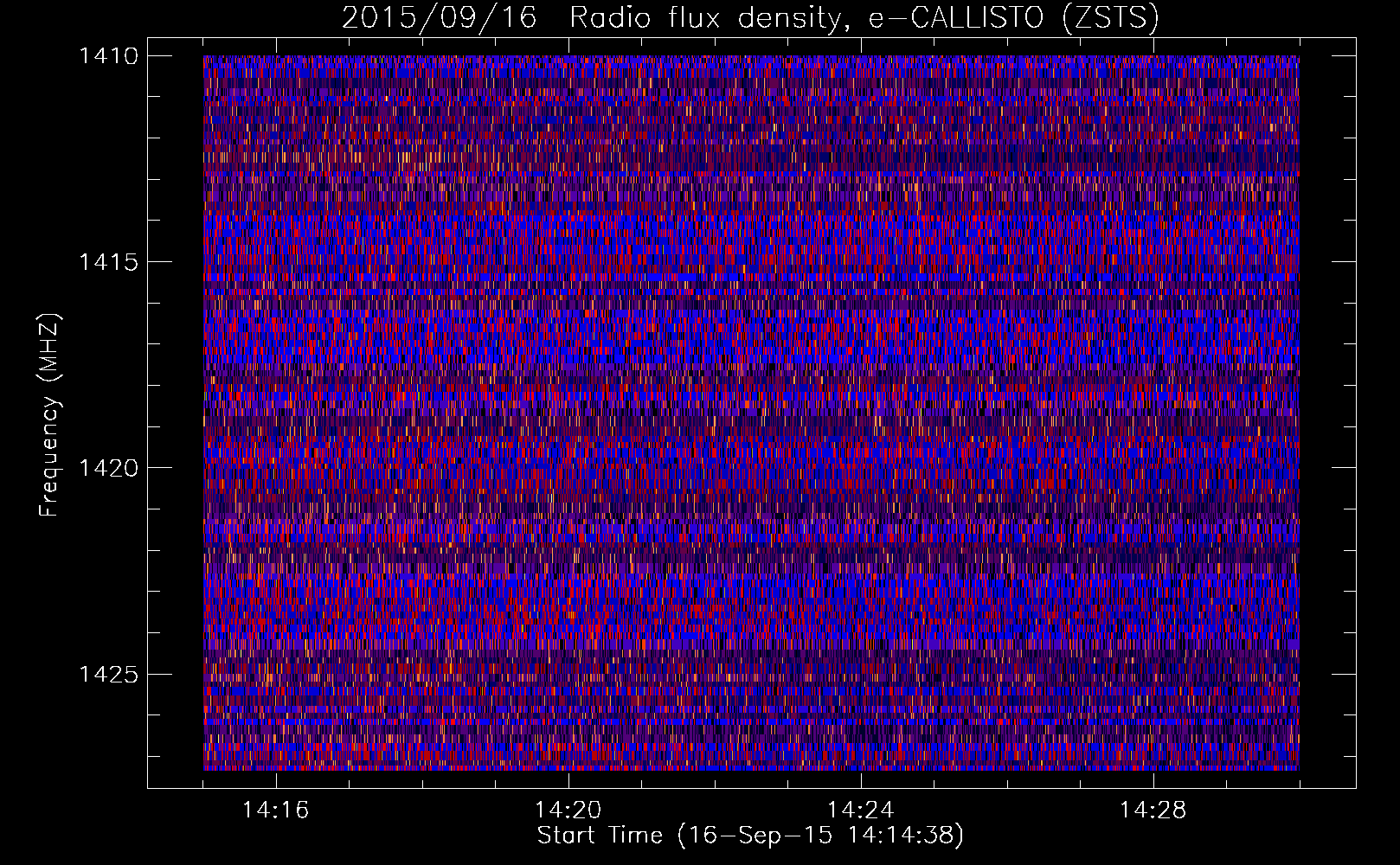Image resolution: width=1400 pixels, height=865 pixels.
Task: Click the 14:24 time tick label
Action: click(861, 811)
